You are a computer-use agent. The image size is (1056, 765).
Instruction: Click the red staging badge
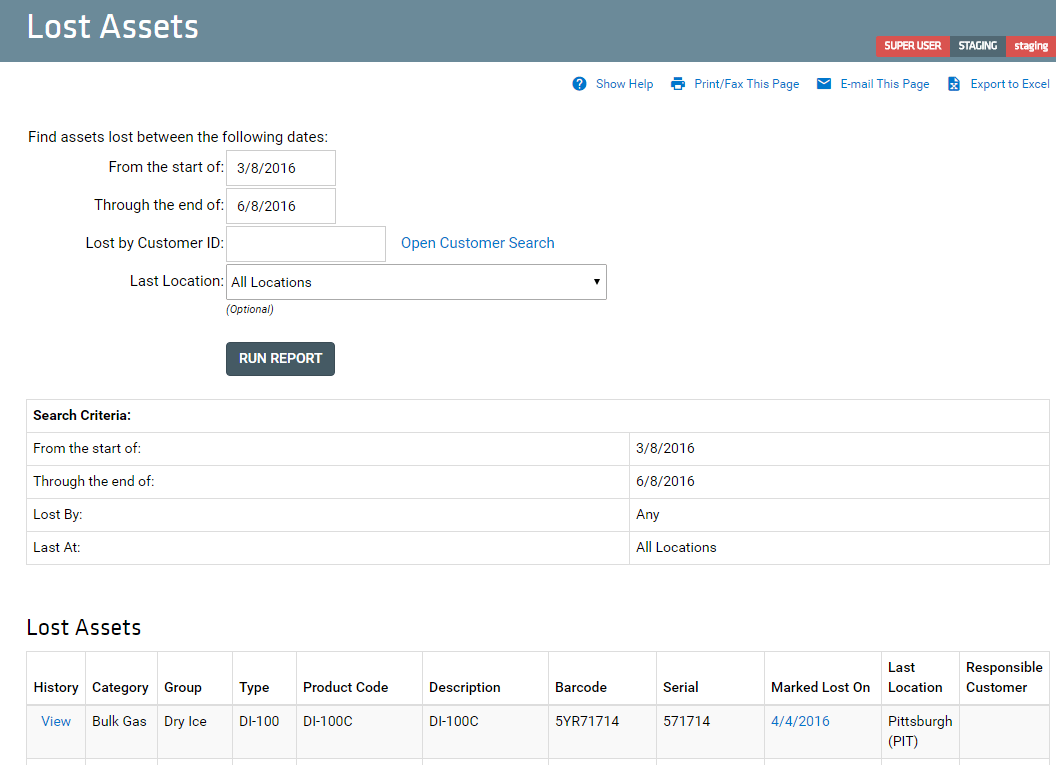(x=1031, y=46)
